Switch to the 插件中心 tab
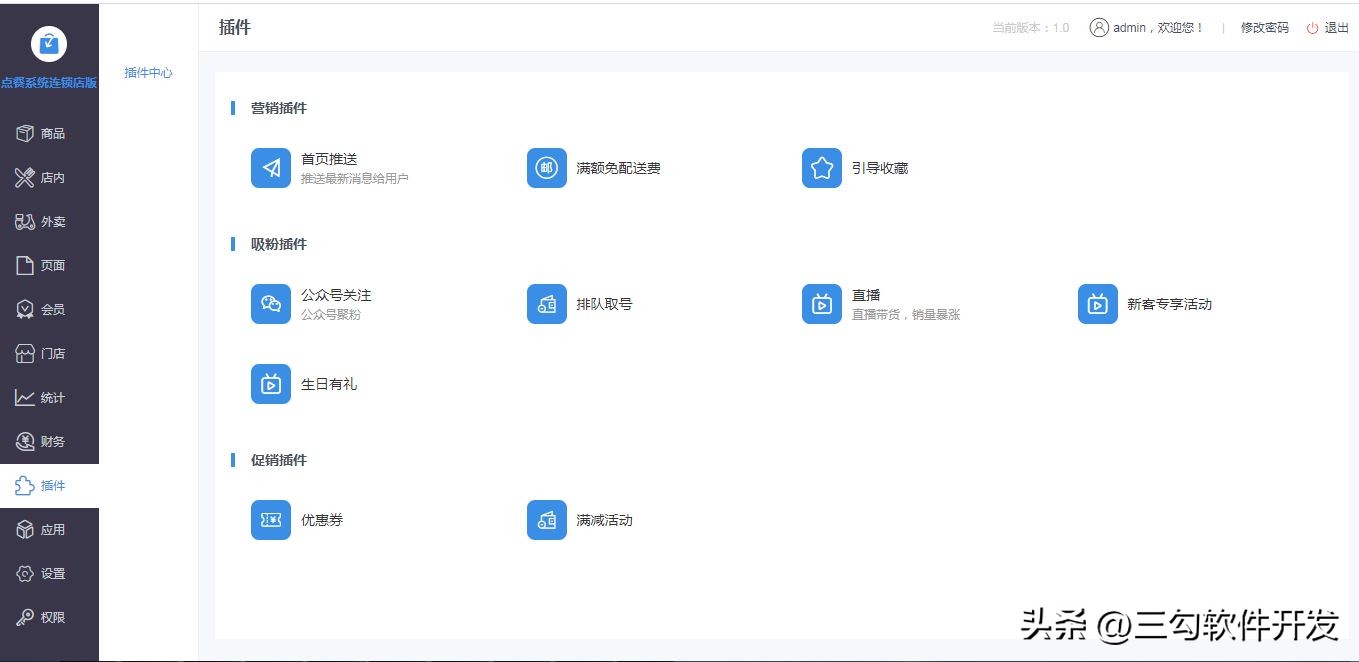The image size is (1359, 662). click(147, 72)
